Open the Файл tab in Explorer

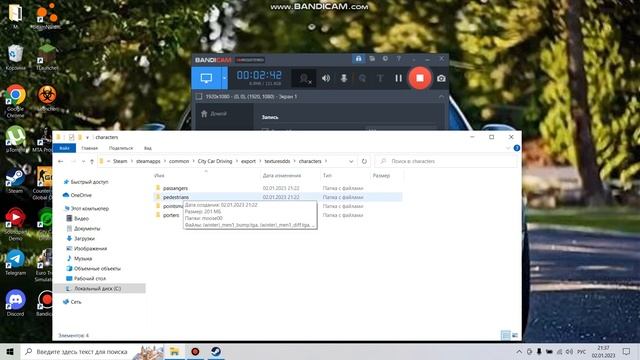64,148
